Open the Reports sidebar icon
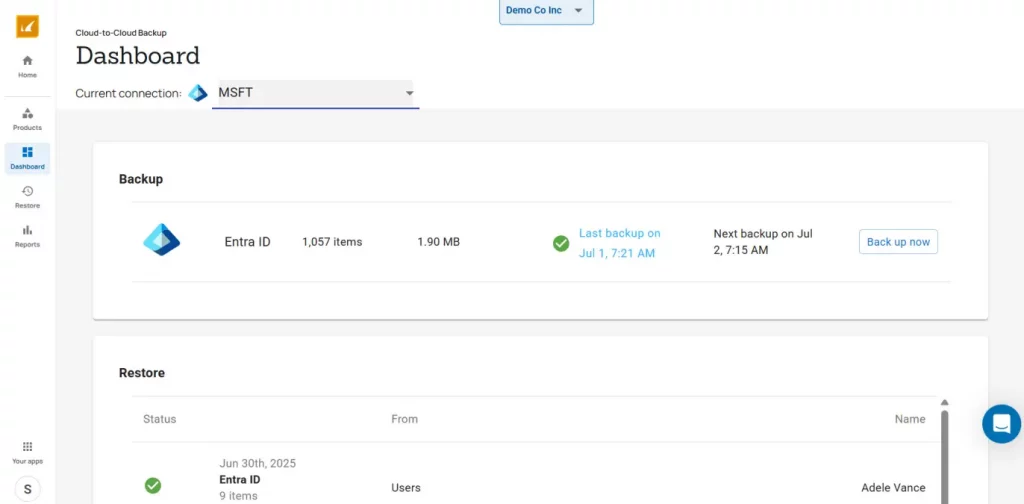The width and height of the screenshot is (1024, 504). 27,236
